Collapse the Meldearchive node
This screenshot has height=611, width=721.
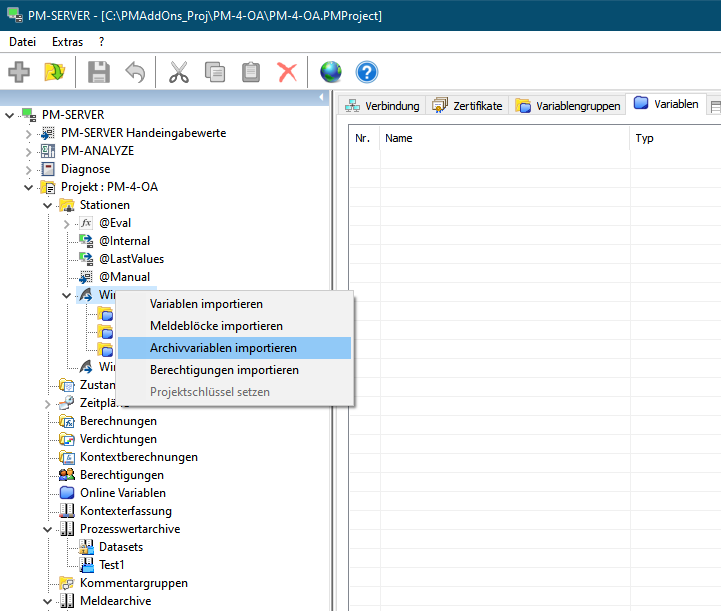click(47, 601)
